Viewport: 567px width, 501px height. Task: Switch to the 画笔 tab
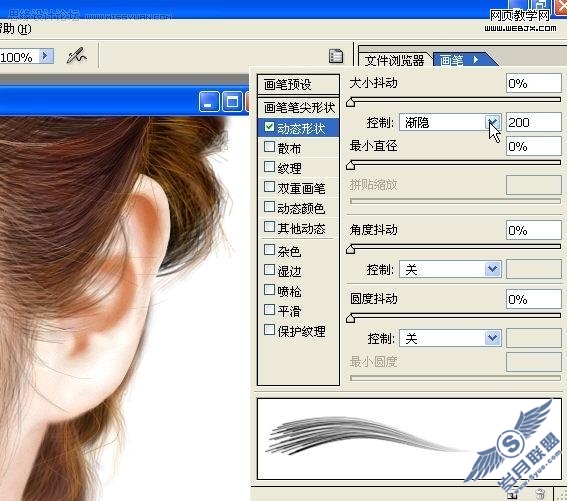click(452, 60)
